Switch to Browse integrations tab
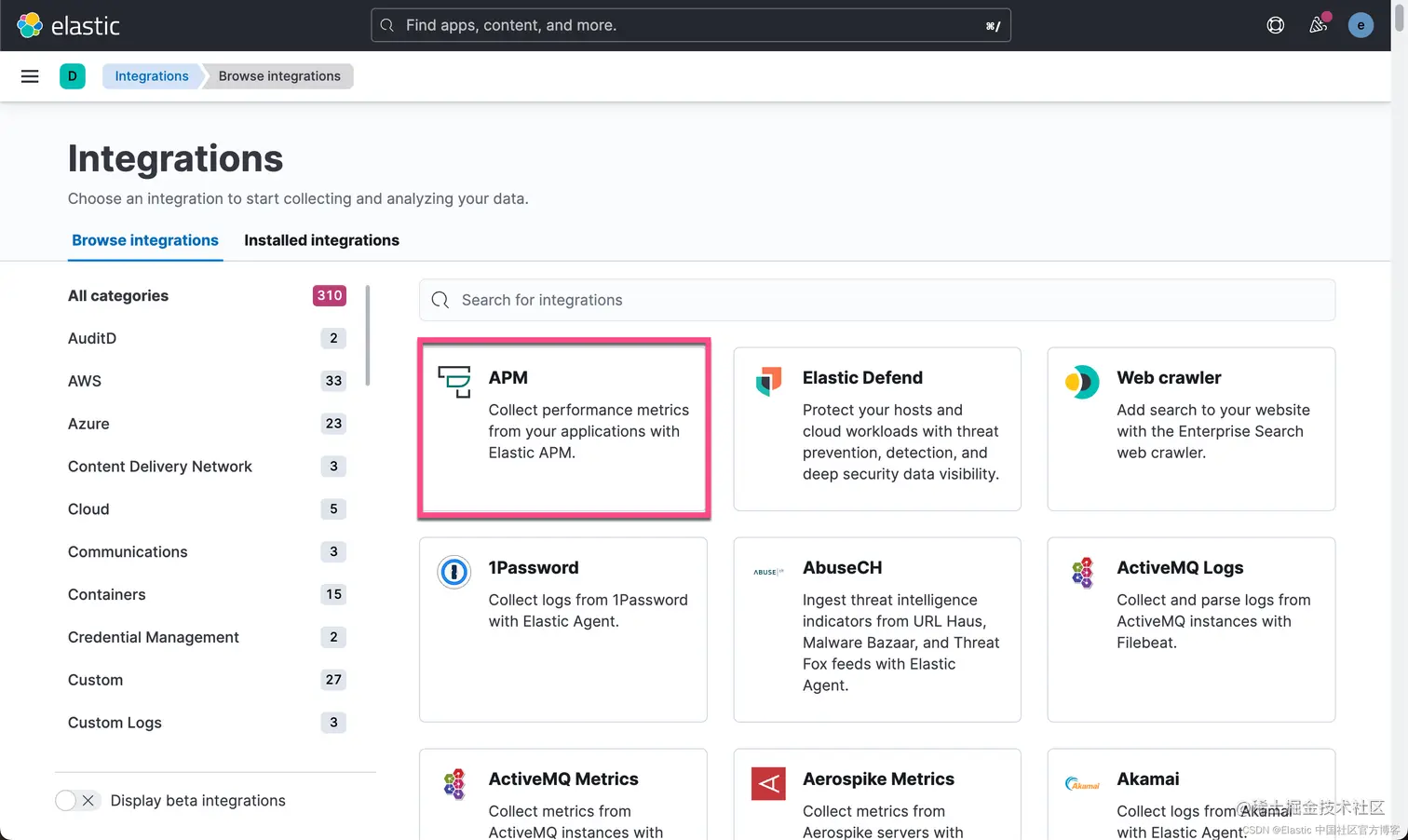 pyautogui.click(x=145, y=240)
